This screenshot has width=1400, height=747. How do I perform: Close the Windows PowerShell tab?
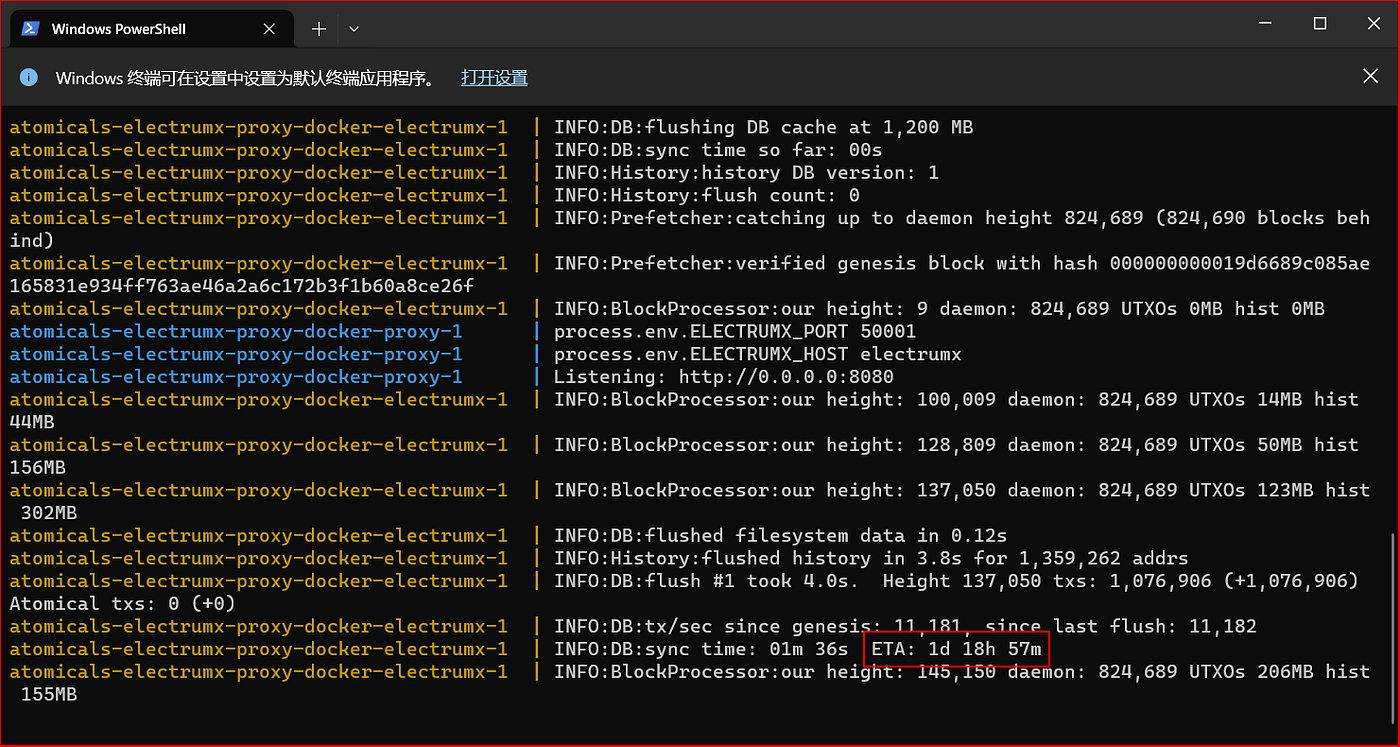(x=271, y=29)
